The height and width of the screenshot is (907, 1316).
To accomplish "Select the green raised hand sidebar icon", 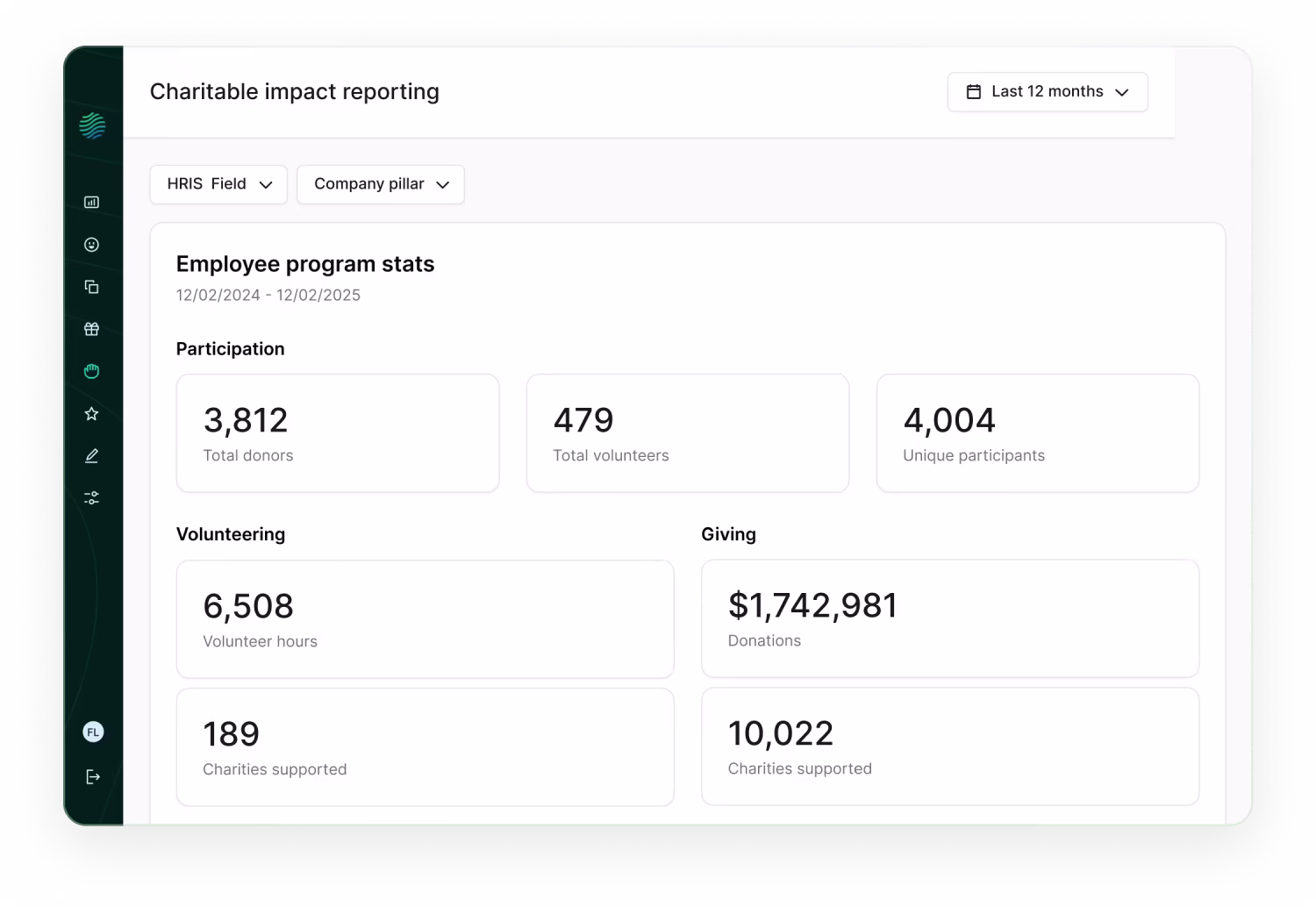I will (91, 371).
